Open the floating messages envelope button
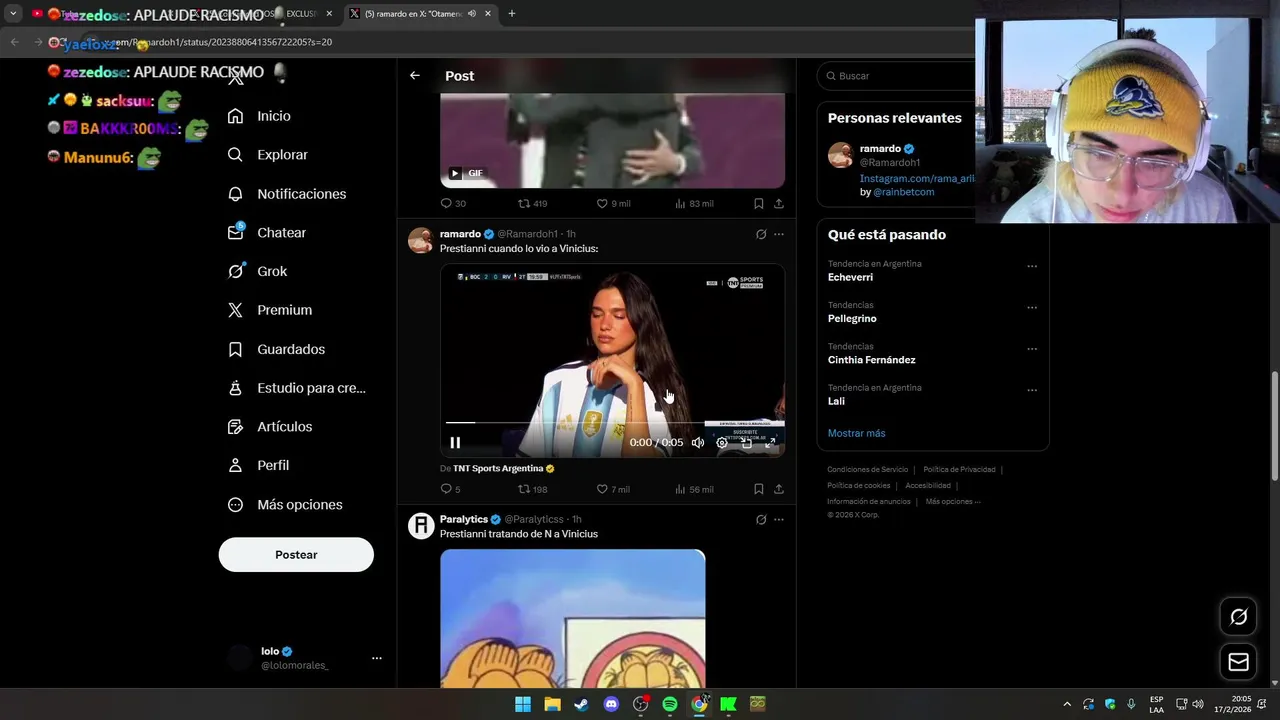Screen dimensions: 1280x720 point(1238,662)
